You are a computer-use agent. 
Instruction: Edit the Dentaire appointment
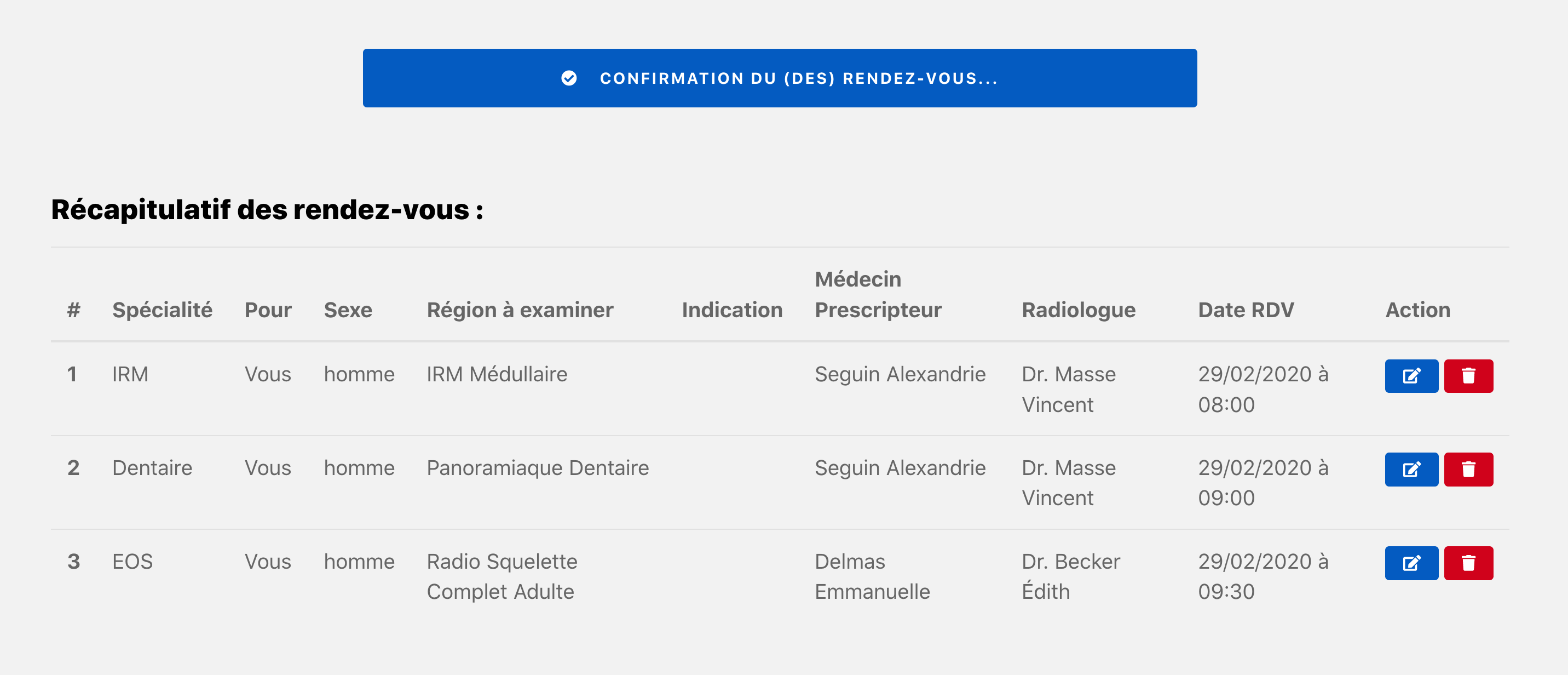(1411, 469)
